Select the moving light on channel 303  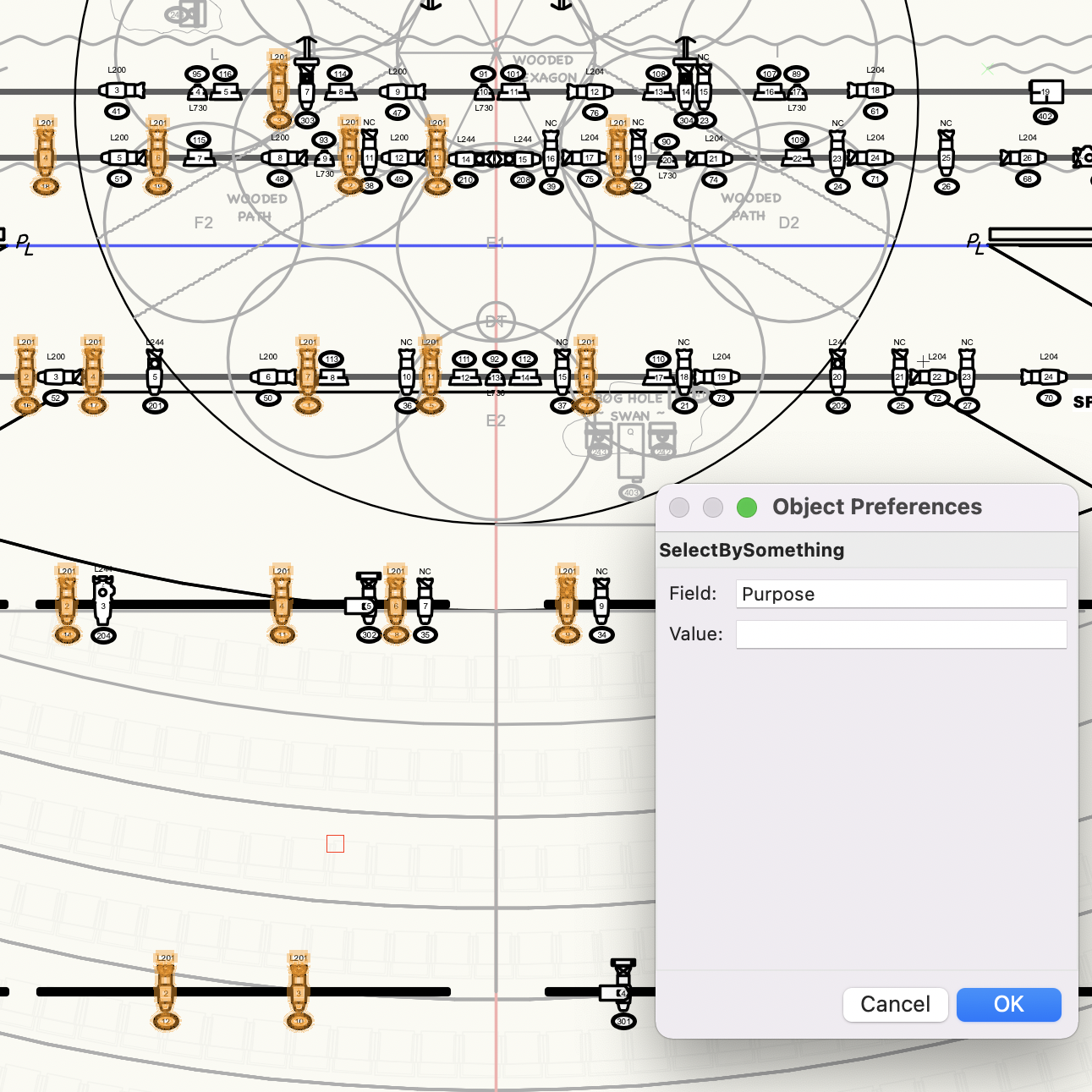coord(307,80)
